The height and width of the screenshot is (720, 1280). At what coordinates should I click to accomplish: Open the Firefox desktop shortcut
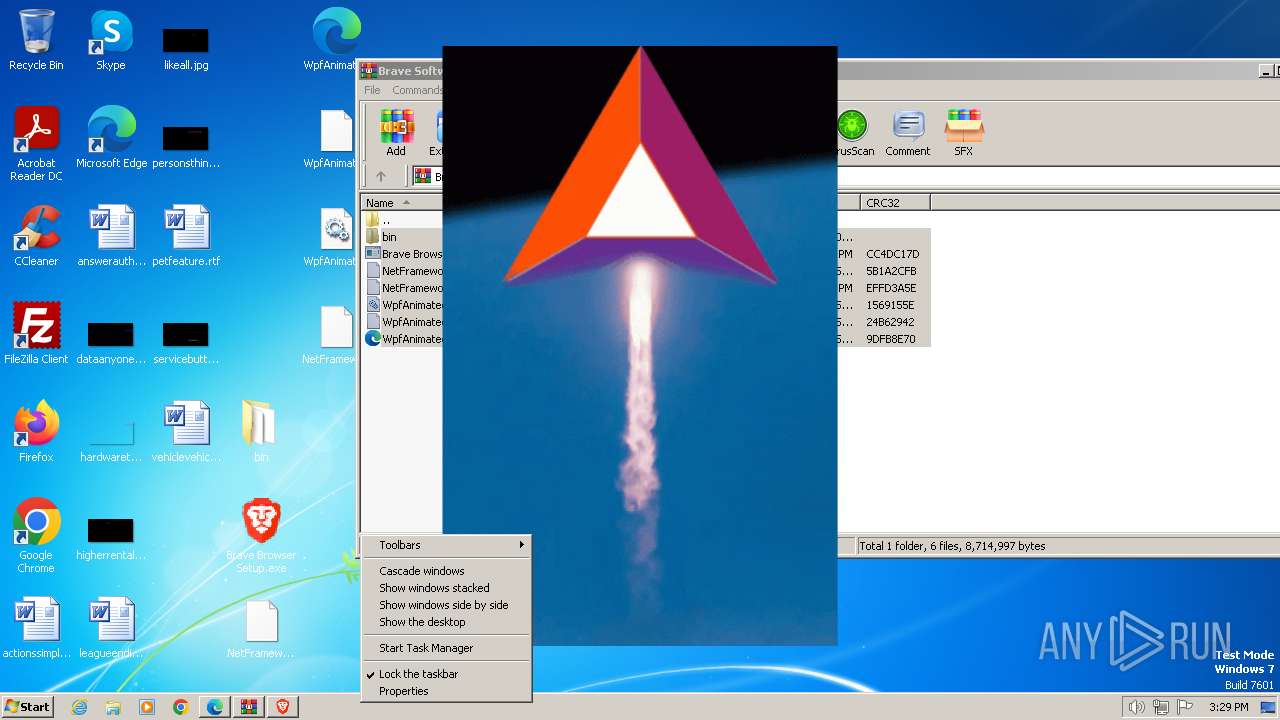coord(36,432)
